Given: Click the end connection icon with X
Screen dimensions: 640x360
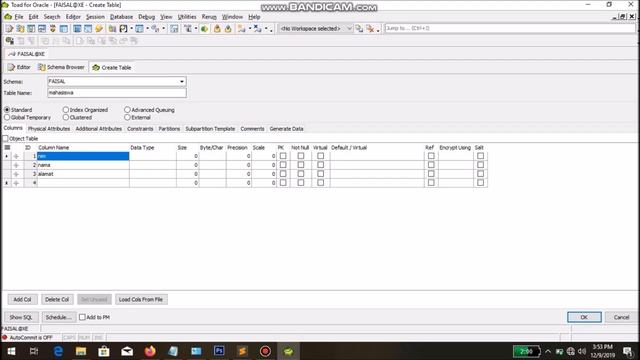Looking at the screenshot, I should [258, 29].
